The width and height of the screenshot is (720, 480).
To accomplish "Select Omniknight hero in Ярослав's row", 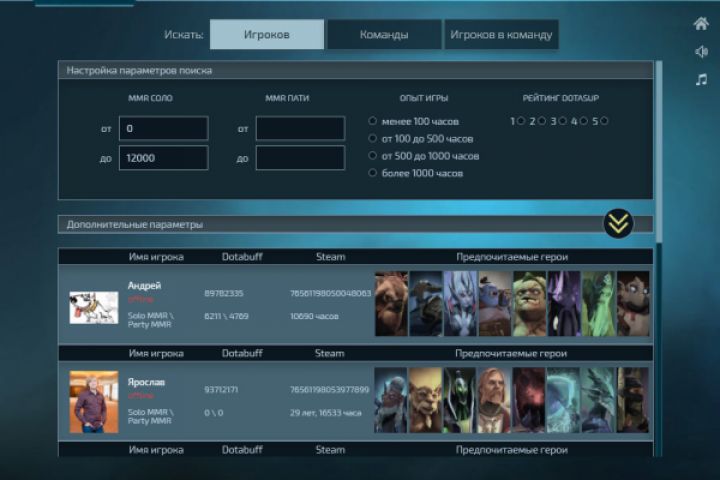I will (494, 400).
